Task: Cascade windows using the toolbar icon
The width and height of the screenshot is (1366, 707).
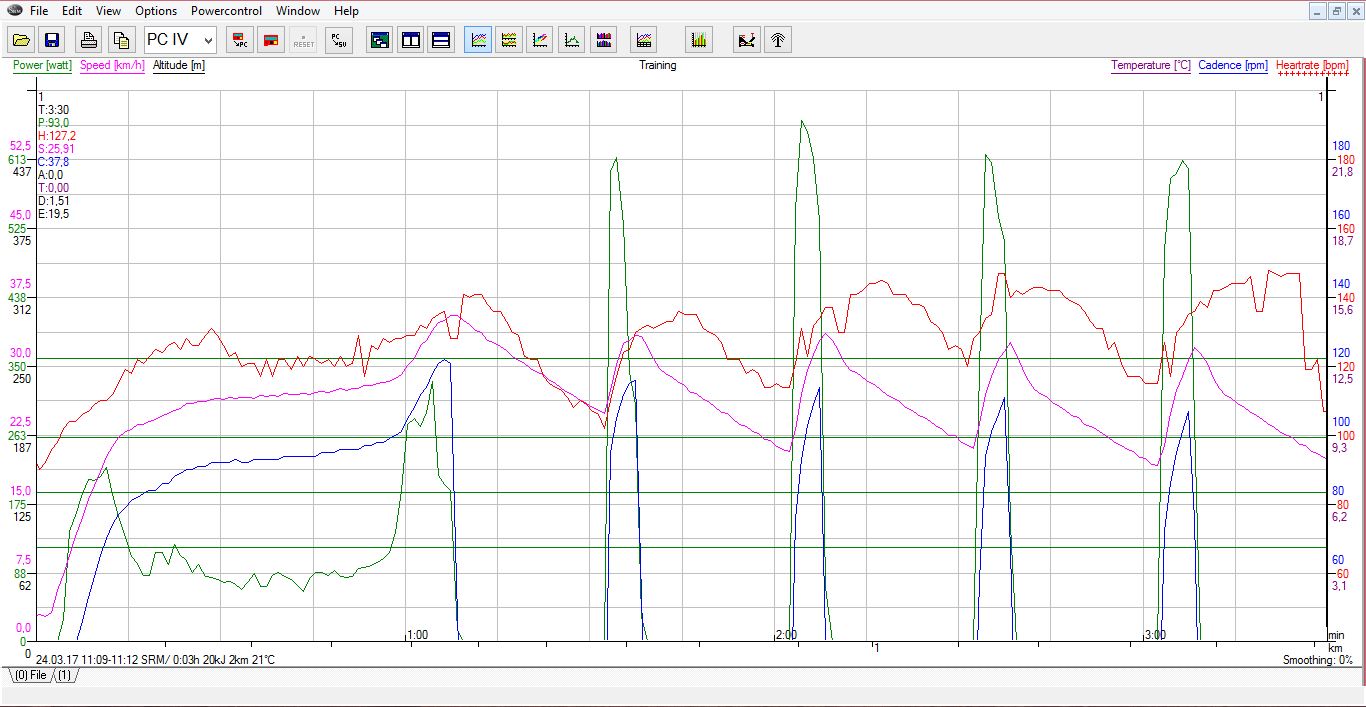Action: click(x=379, y=41)
